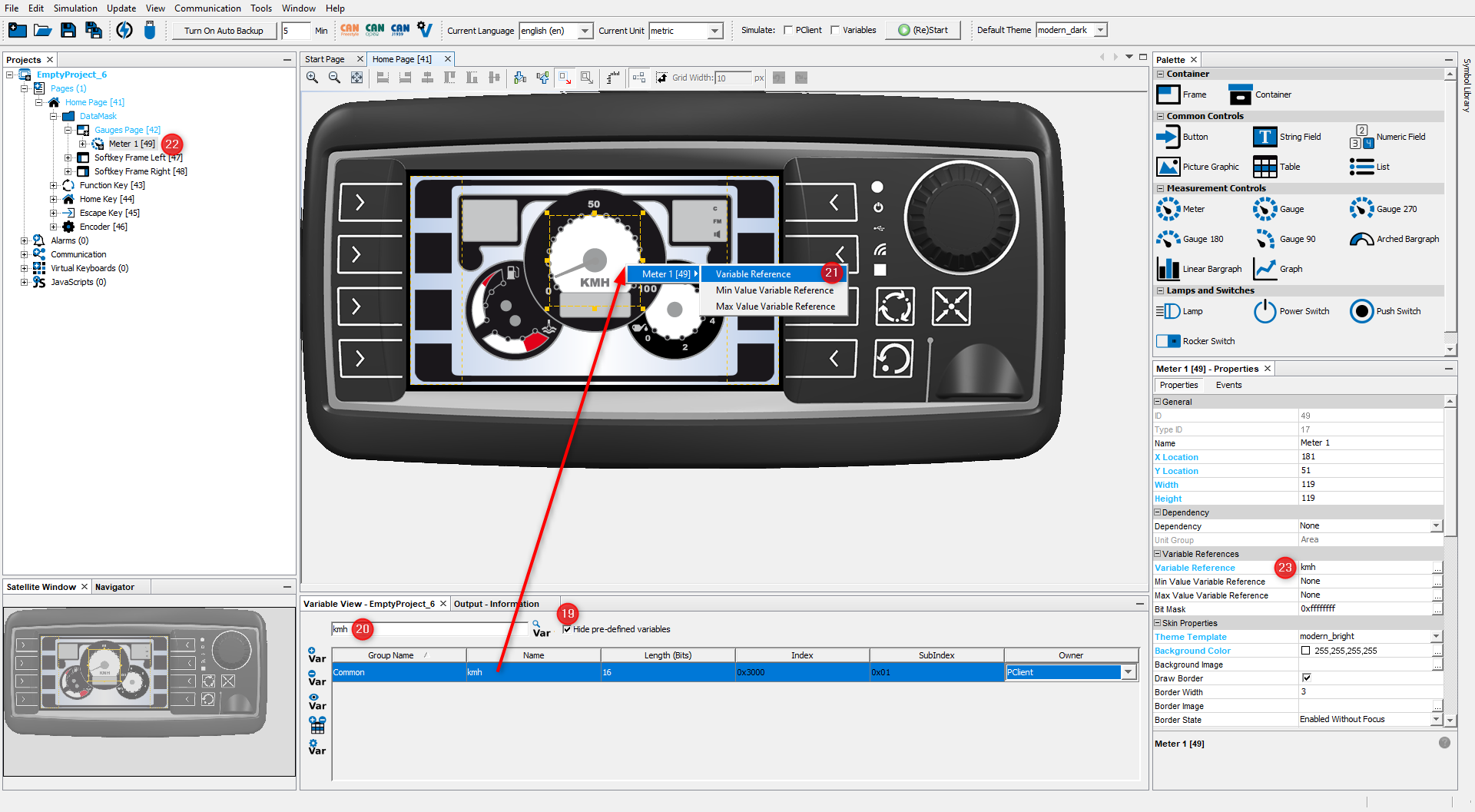This screenshot has height=812, width=1475.
Task: Choose the Linear Bargraph palette icon
Action: pyautogui.click(x=1168, y=269)
